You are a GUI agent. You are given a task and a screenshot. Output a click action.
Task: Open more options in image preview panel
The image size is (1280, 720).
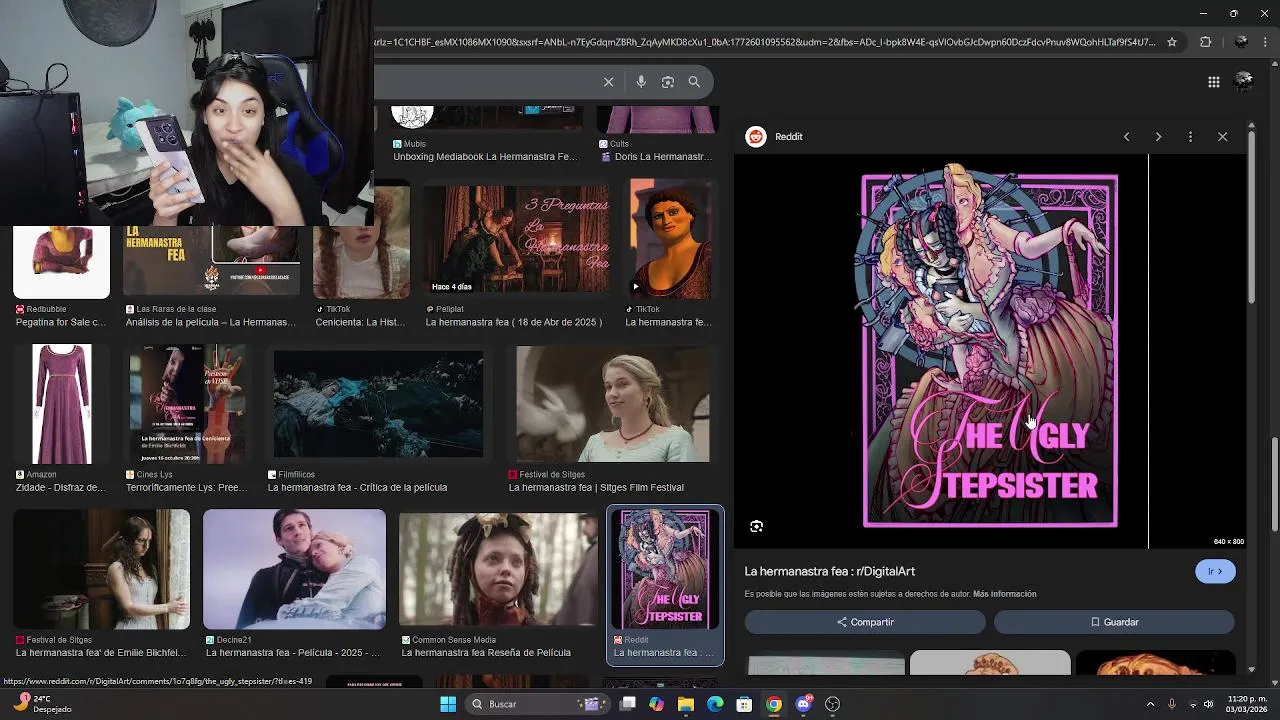pyautogui.click(x=1190, y=137)
